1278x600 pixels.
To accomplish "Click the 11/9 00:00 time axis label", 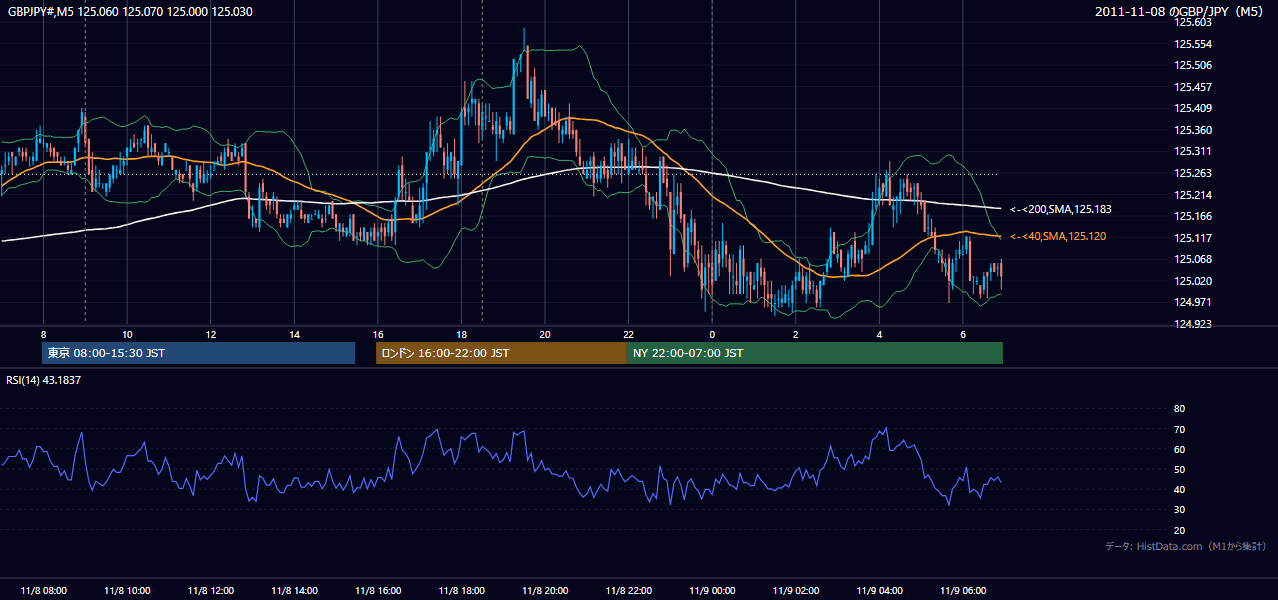I will (712, 591).
